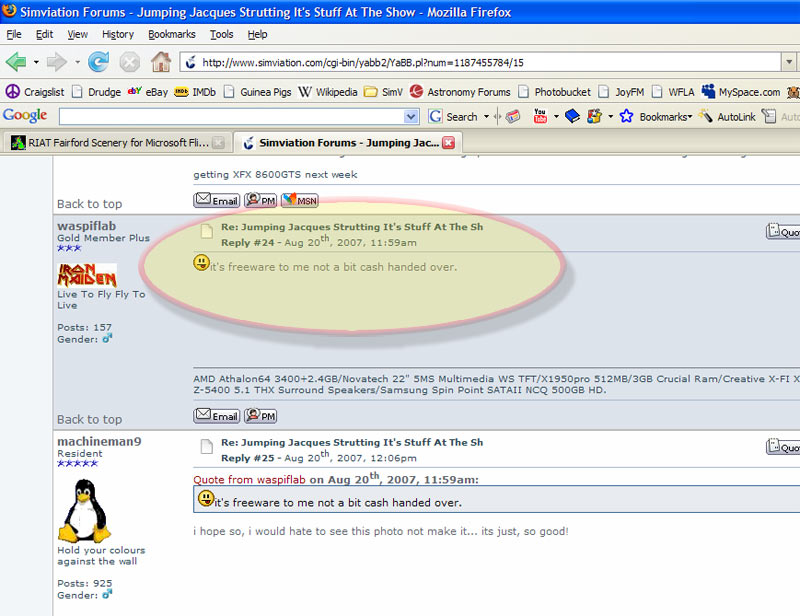Click machineman9's penguin avatar
800x616 pixels.
pyautogui.click(x=84, y=510)
